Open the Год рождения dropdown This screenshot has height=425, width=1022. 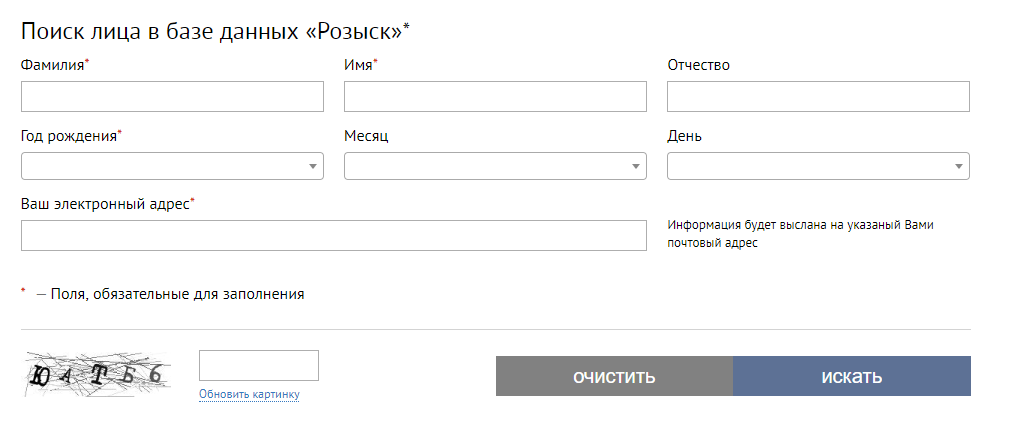[x=172, y=166]
